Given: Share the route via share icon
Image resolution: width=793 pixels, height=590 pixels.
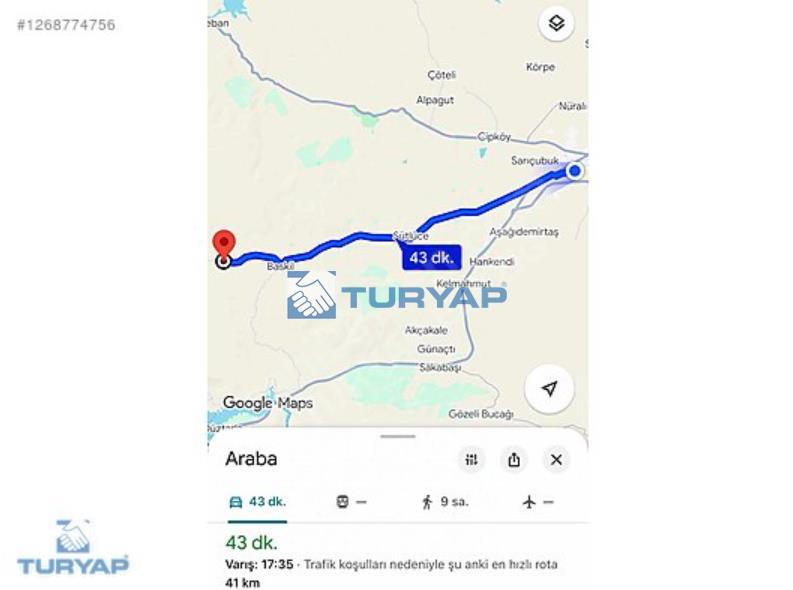Looking at the screenshot, I should click(x=514, y=460).
